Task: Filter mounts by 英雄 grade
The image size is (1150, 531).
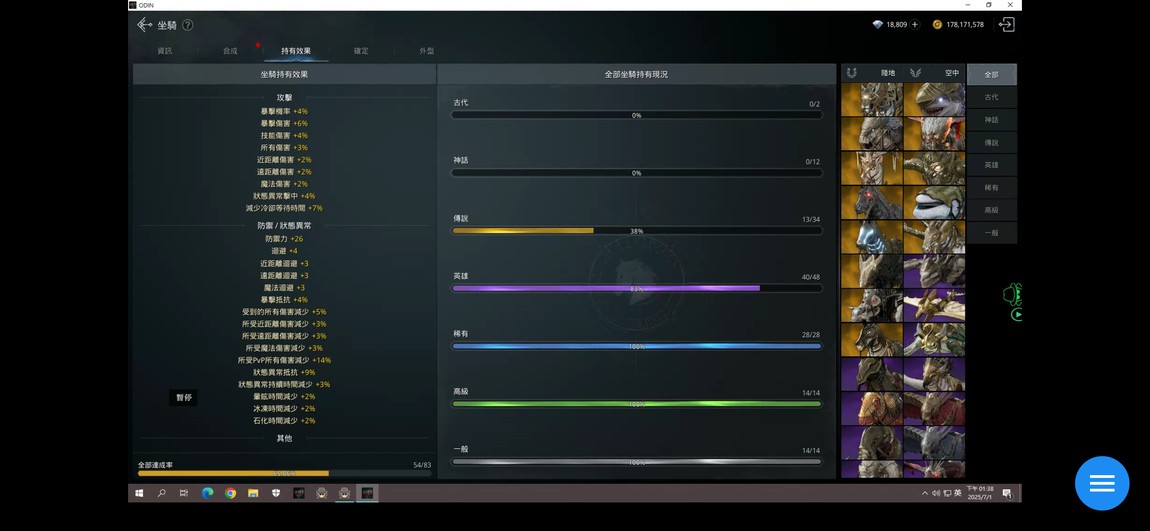Action: (x=992, y=165)
